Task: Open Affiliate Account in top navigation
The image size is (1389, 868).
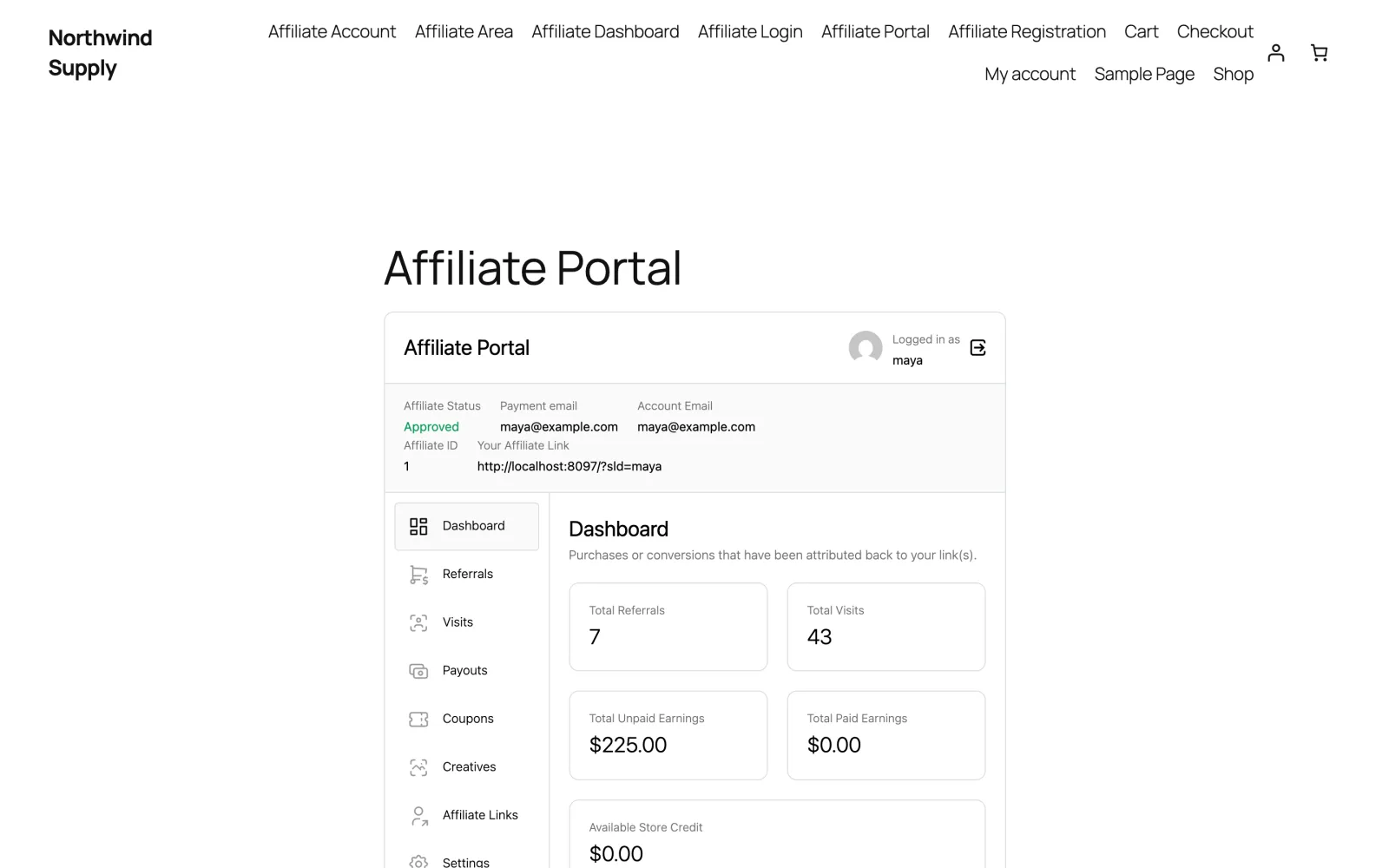Action: point(332,32)
